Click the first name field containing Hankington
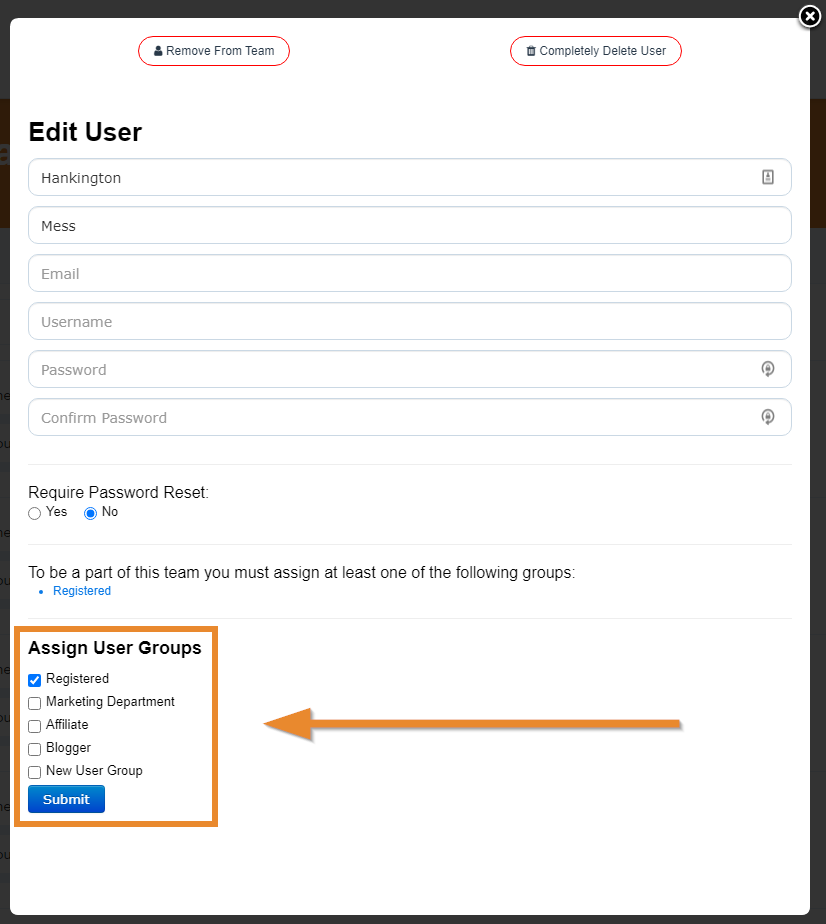Viewport: 826px width, 924px height. tap(390, 178)
